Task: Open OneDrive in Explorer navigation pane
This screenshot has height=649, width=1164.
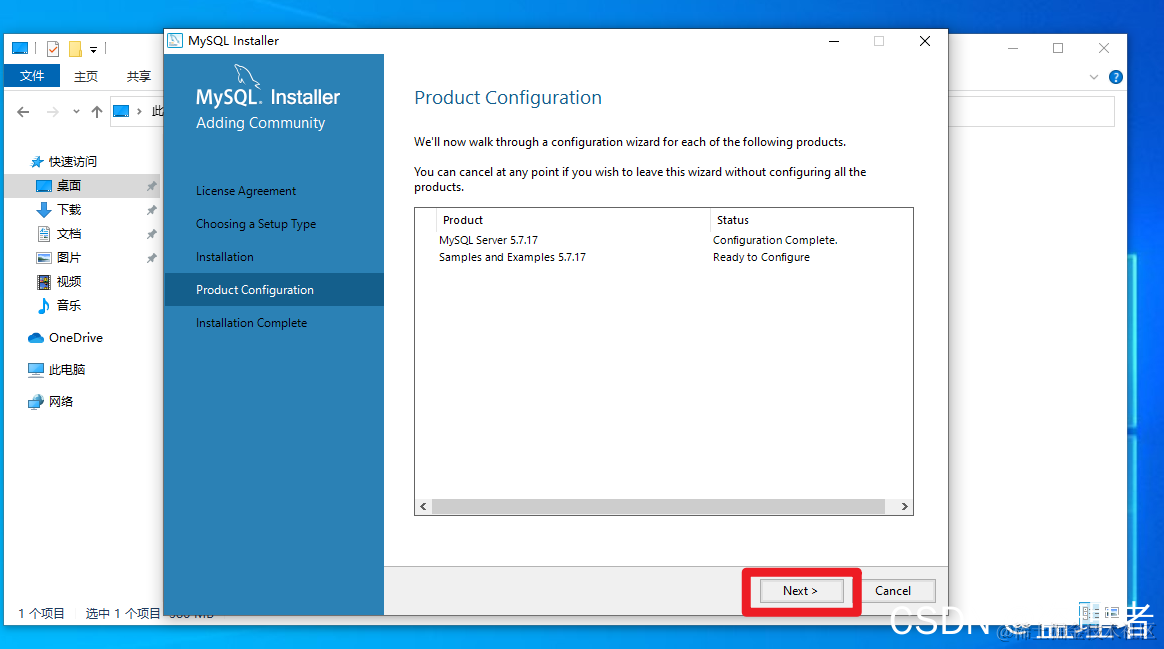Action: tap(76, 338)
